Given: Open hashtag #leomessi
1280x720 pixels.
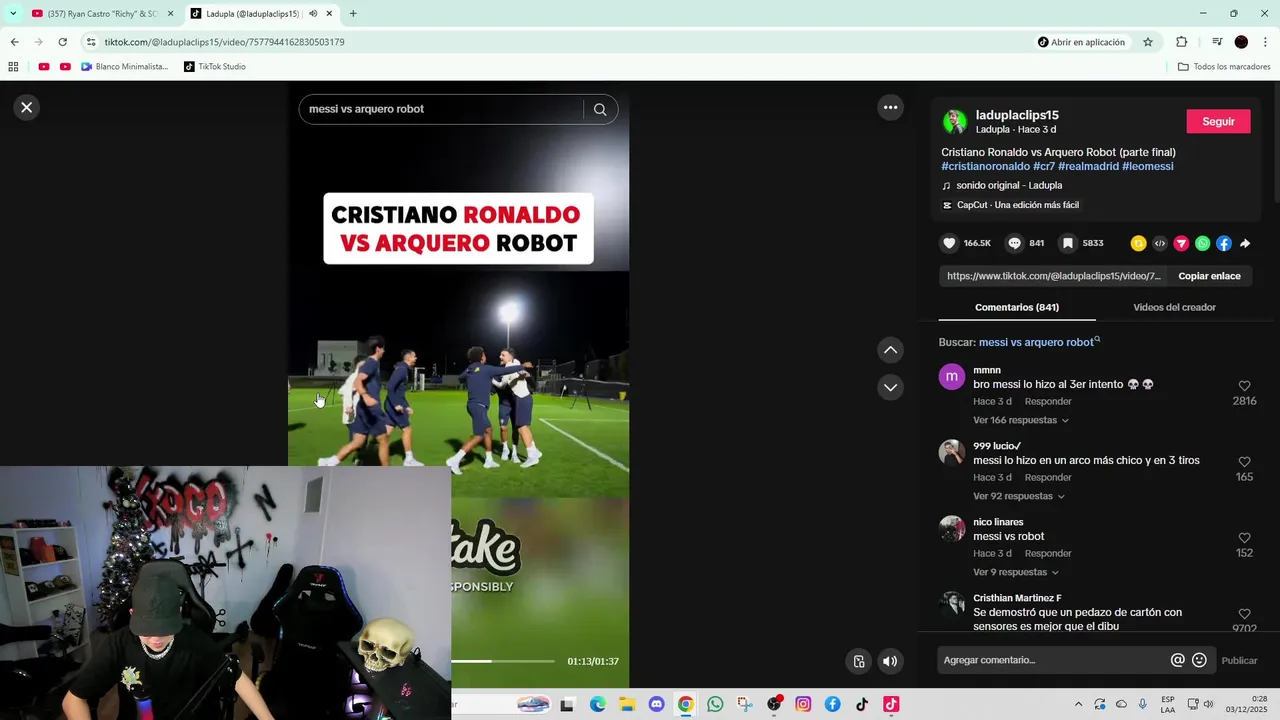Looking at the screenshot, I should [x=1147, y=166].
